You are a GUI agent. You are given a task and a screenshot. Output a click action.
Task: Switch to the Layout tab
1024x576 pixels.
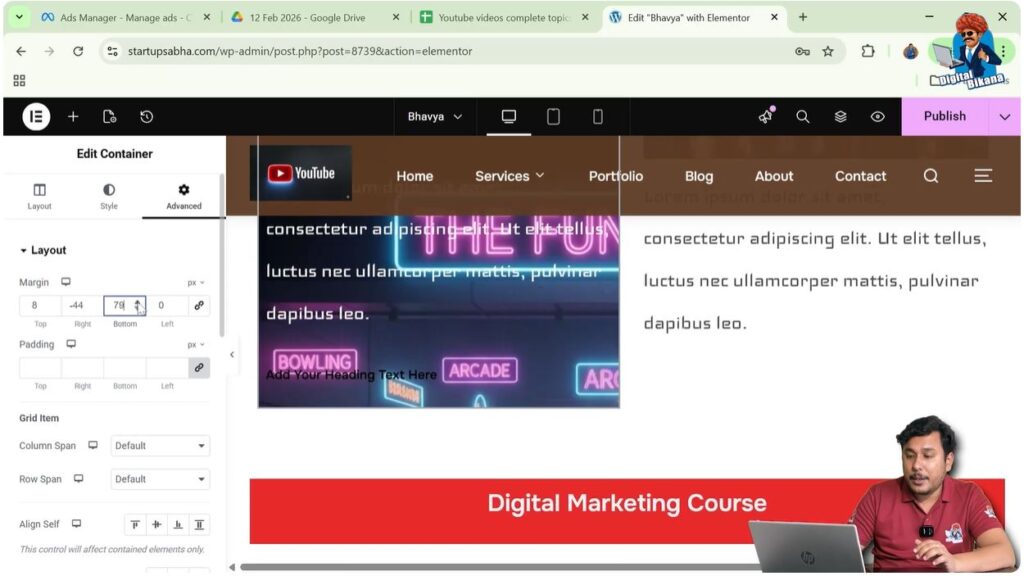click(39, 196)
